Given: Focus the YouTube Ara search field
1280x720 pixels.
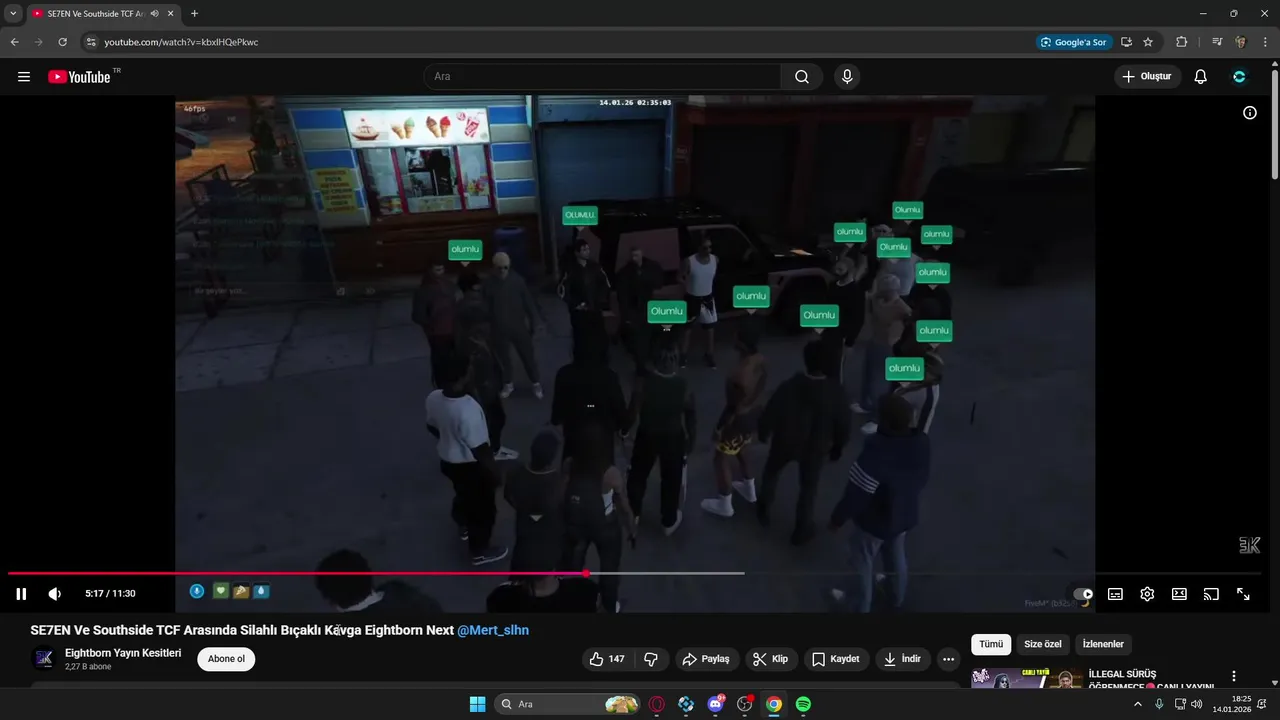Looking at the screenshot, I should tap(603, 77).
